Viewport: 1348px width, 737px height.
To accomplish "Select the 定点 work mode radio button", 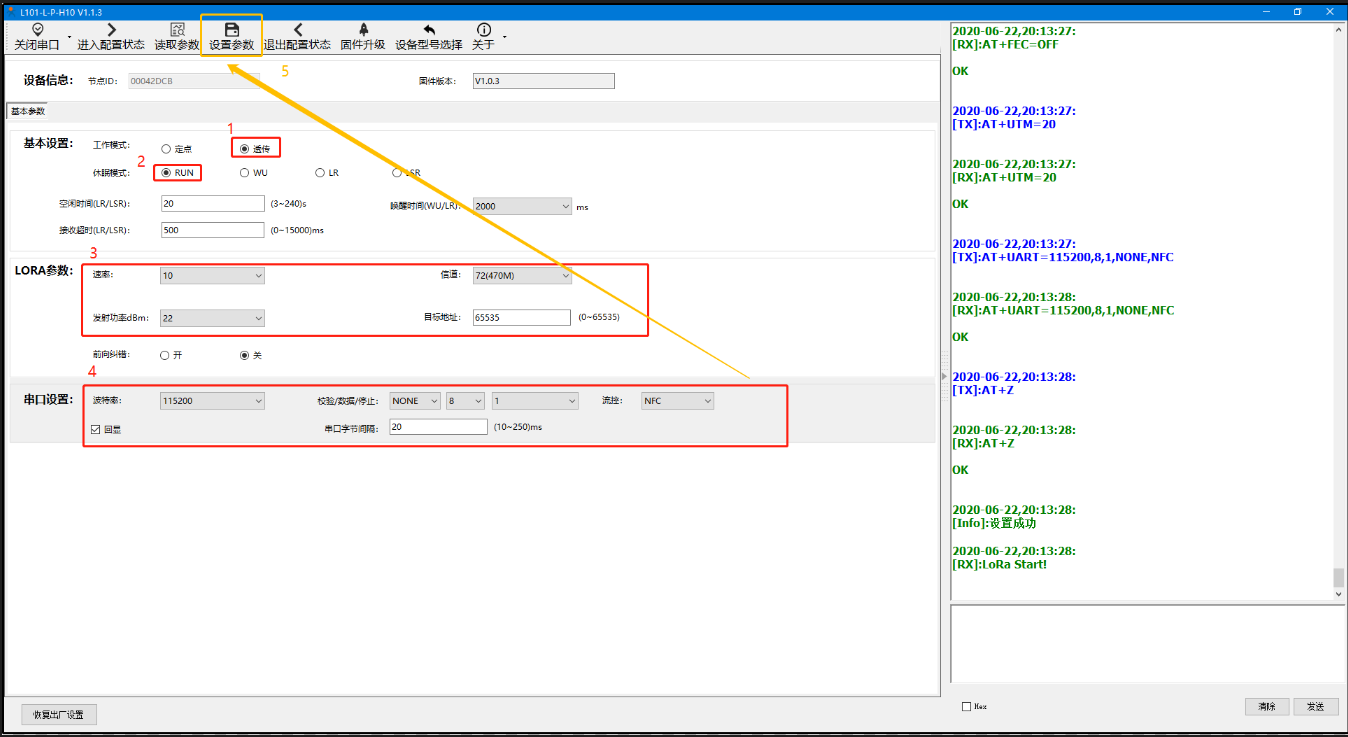I will tap(166, 149).
